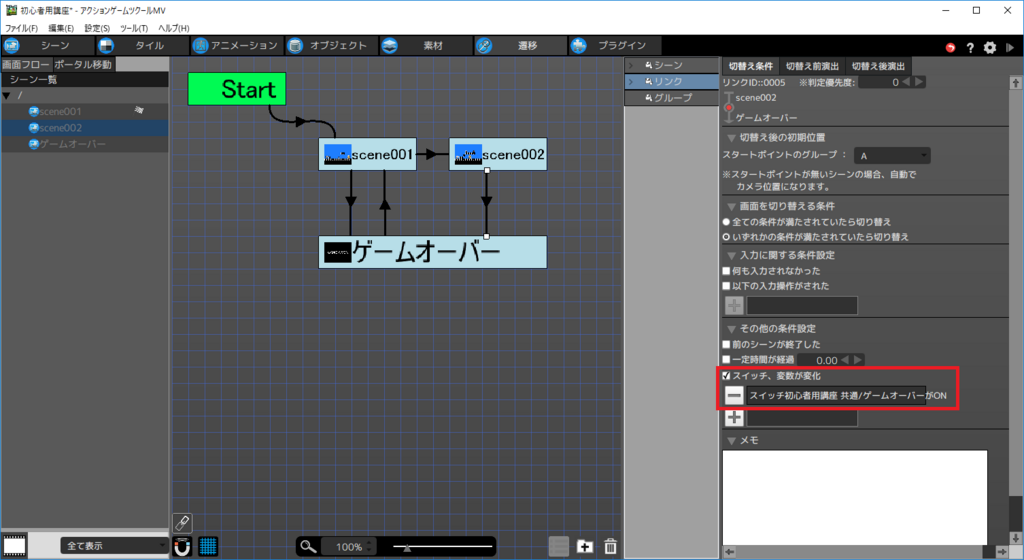Select 全ての条件が満たされていたら切り替え radio button
The height and width of the screenshot is (560, 1024).
(726, 222)
